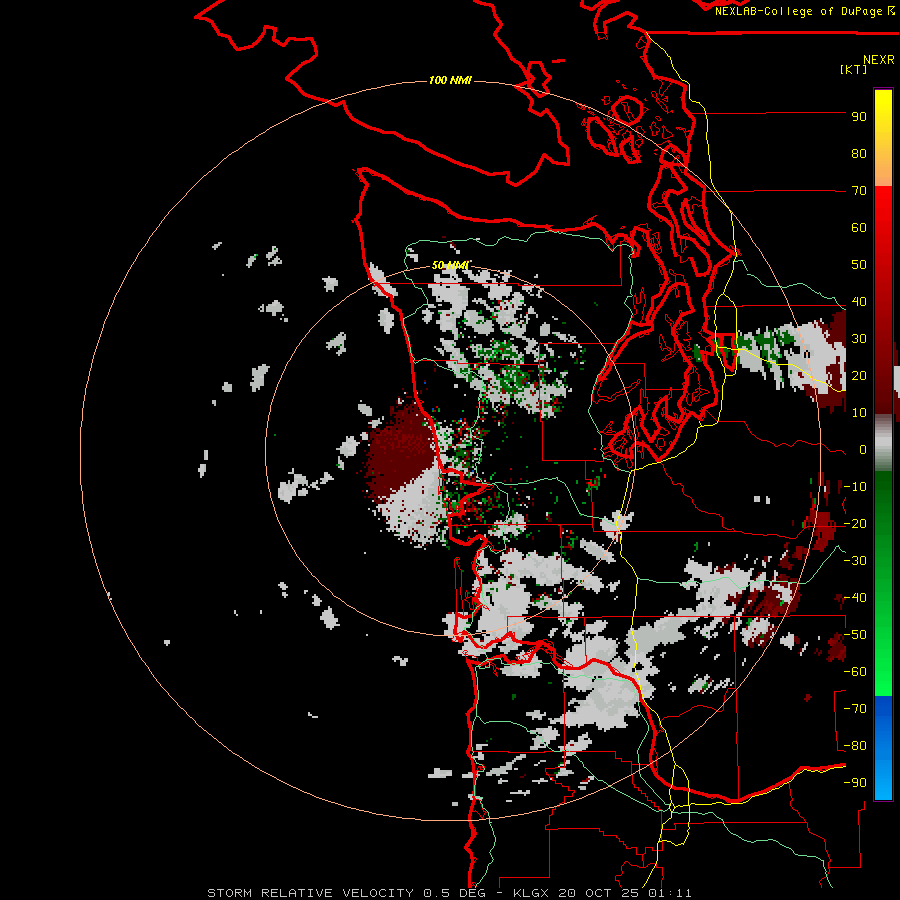Click the 0 value on the velocity scale
This screenshot has height=900, width=900.
point(863,449)
